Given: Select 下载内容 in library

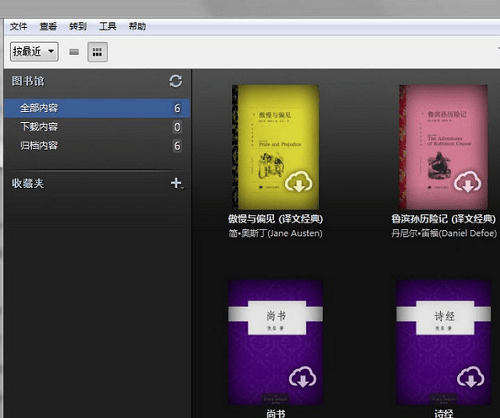Looking at the screenshot, I should [97, 127].
